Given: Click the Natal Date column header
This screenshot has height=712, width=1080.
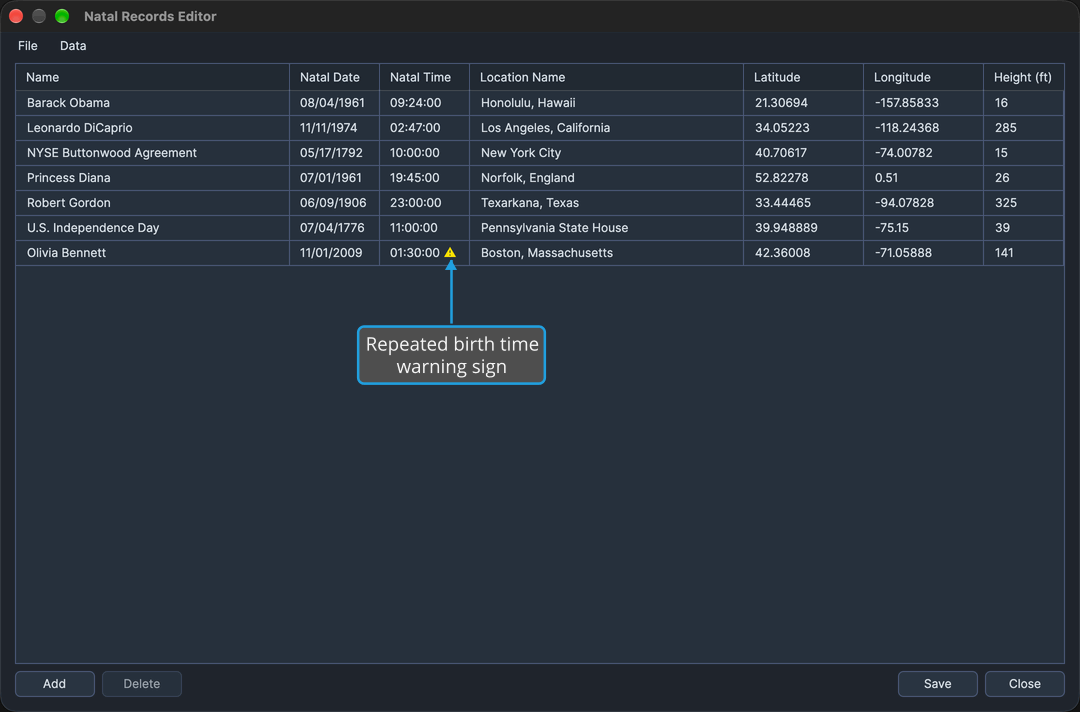Looking at the screenshot, I should (335, 77).
